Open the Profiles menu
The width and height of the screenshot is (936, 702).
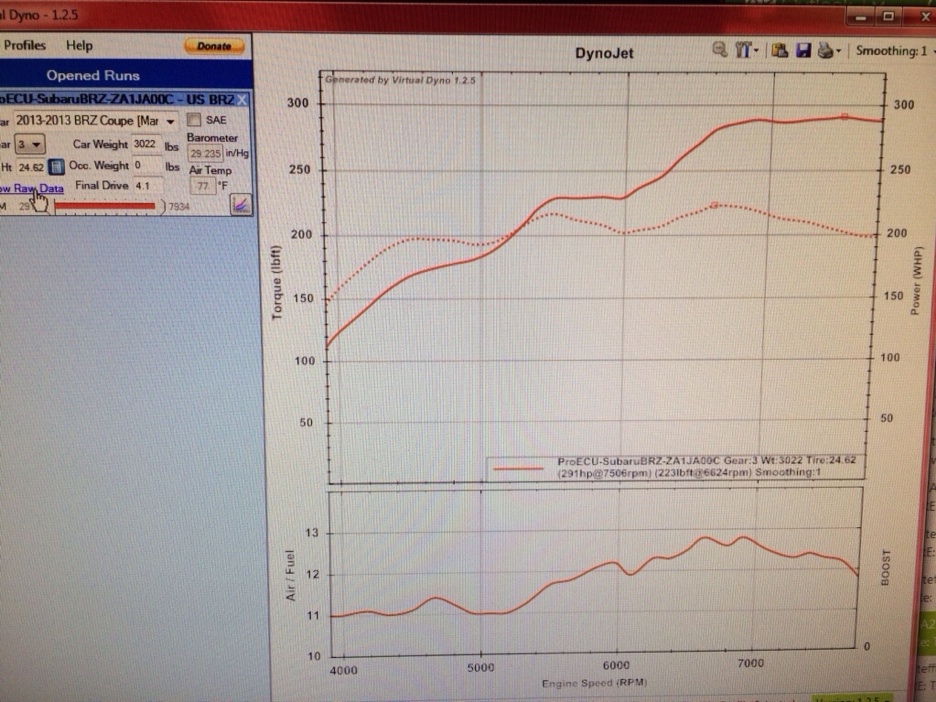click(x=25, y=45)
